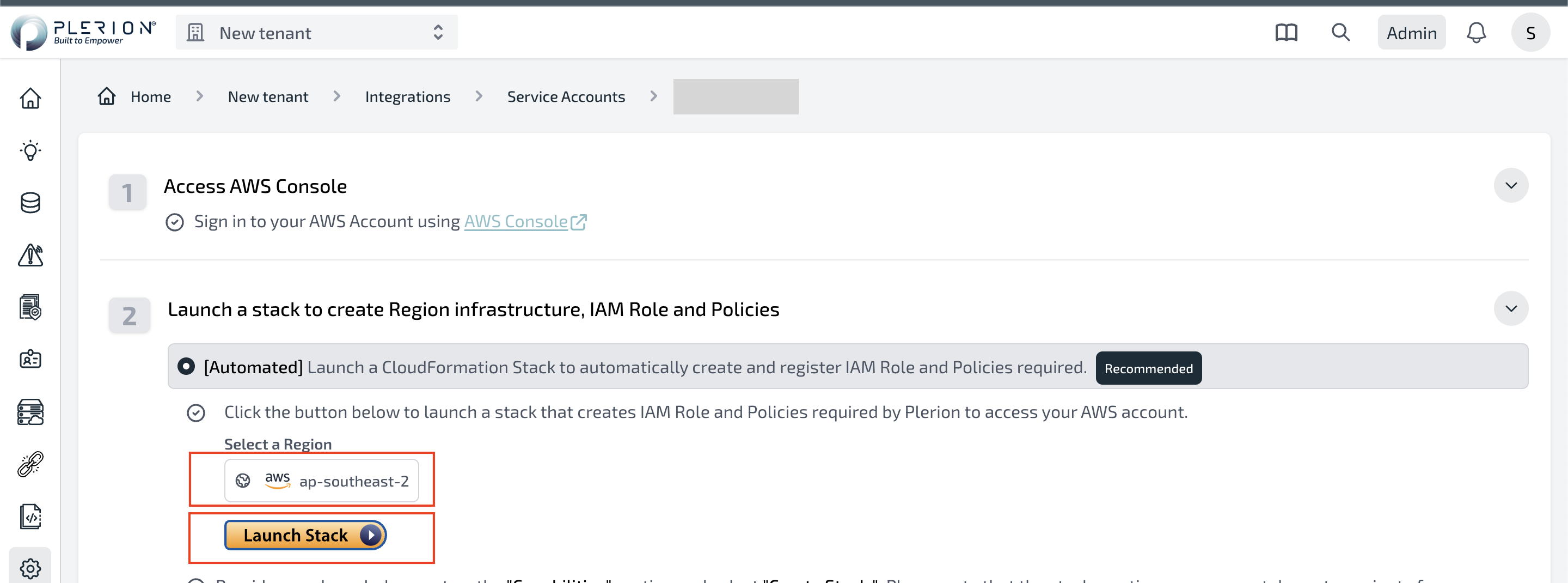1568x583 pixels.
Task: Open the ID badge sidebar icon
Action: click(30, 360)
